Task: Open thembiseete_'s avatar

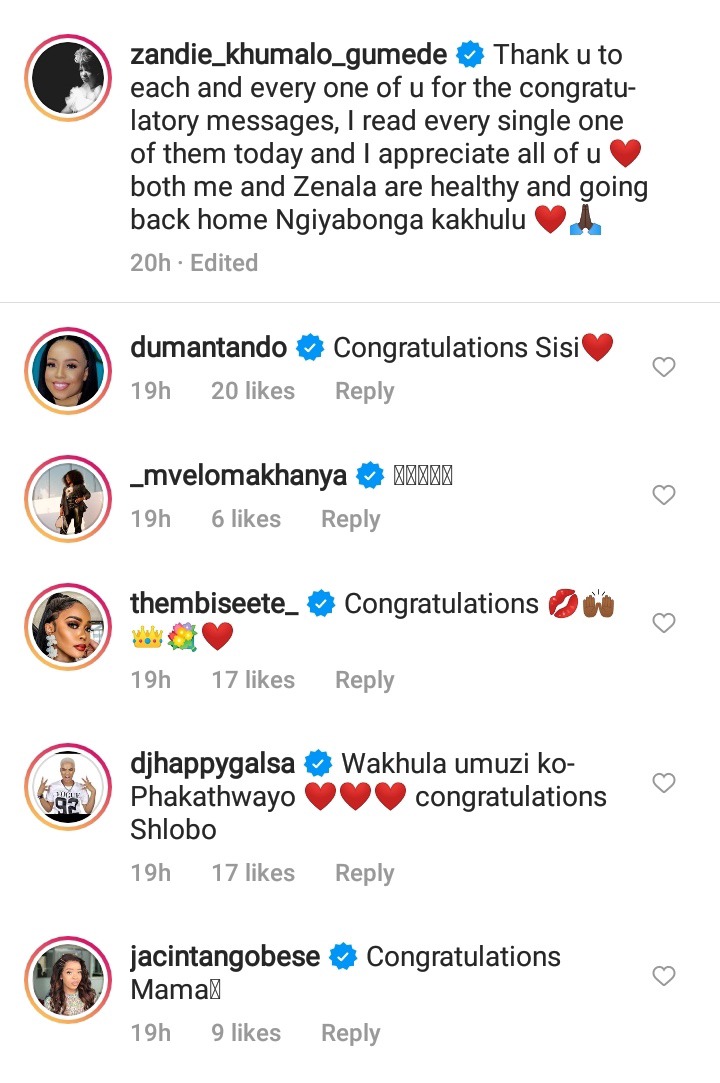Action: (x=68, y=626)
